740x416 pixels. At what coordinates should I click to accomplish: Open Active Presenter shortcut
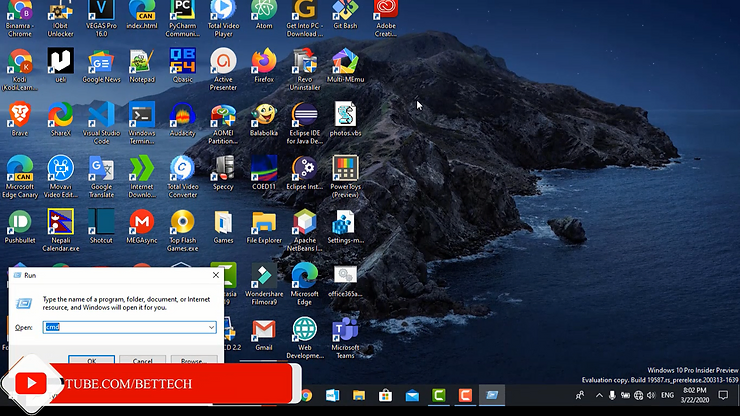coord(223,69)
